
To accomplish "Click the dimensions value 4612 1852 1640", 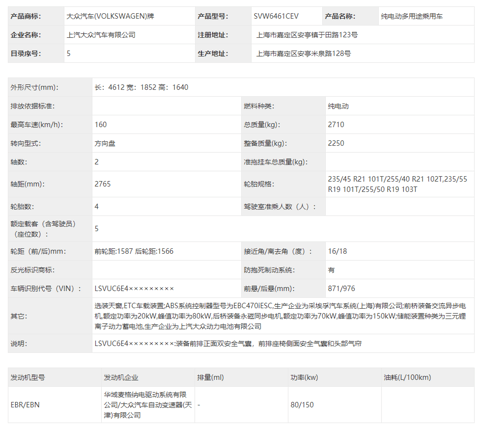I will 141,87.
